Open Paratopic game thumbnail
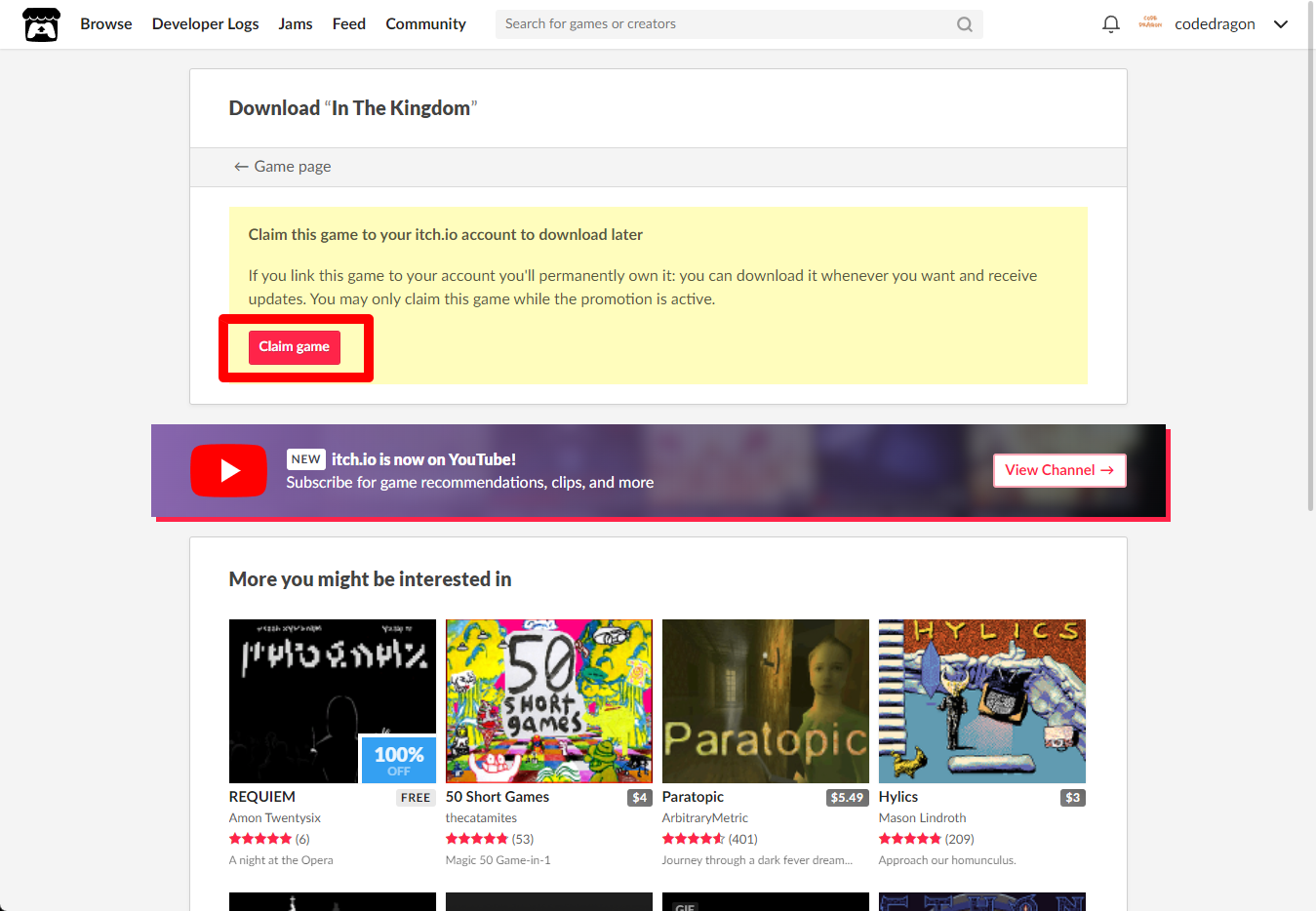The image size is (1316, 911). click(x=766, y=701)
